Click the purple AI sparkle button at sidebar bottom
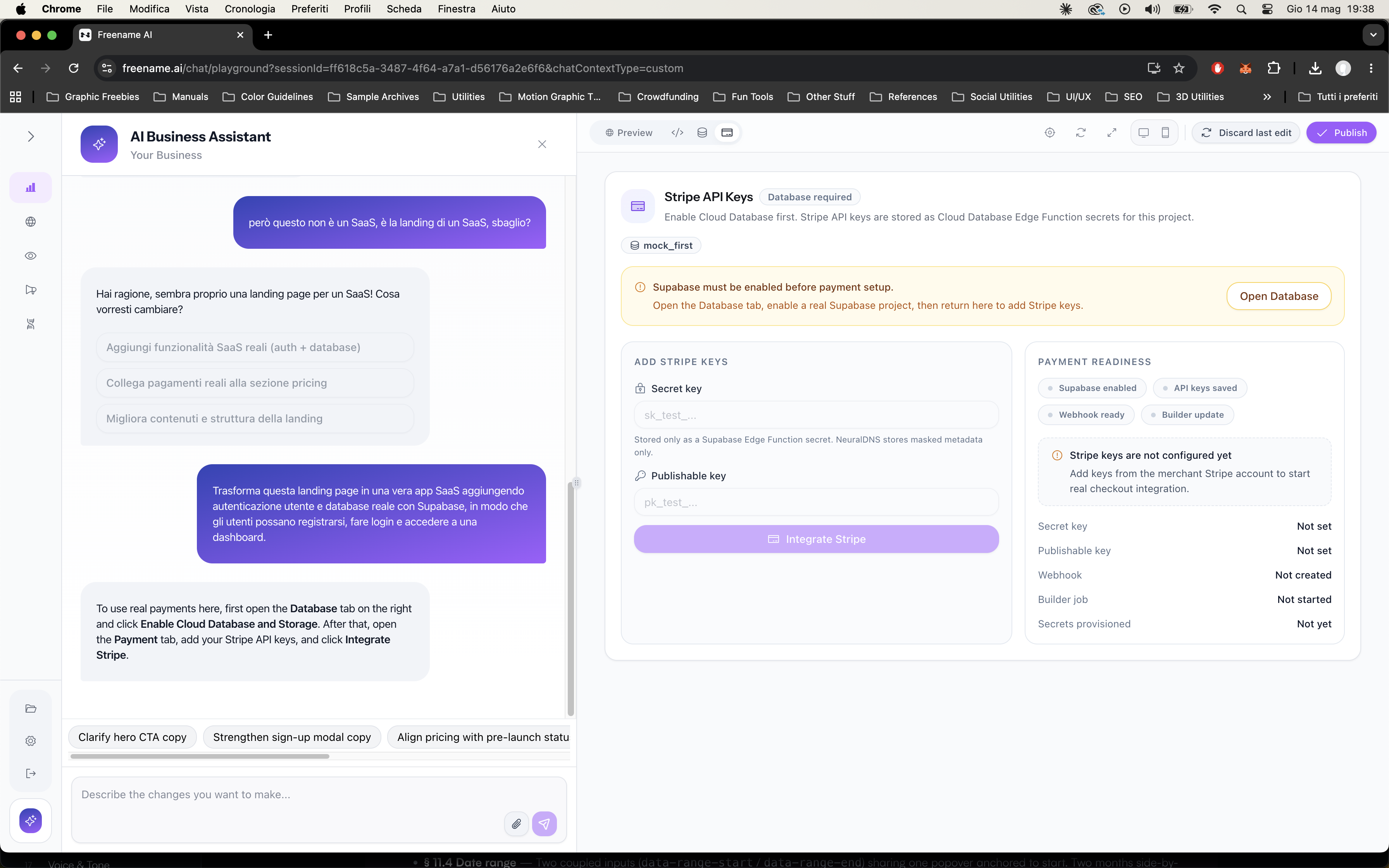 click(x=30, y=820)
